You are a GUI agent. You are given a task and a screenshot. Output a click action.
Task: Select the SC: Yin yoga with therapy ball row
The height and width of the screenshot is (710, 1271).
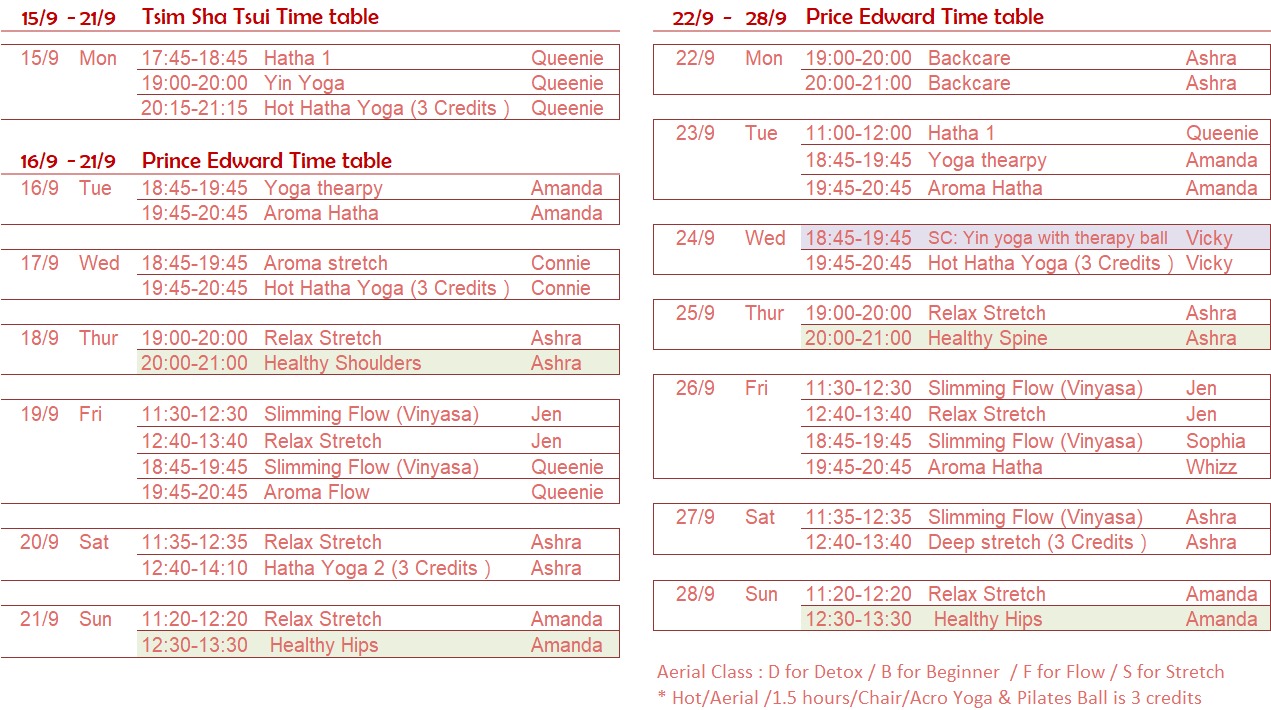pyautogui.click(x=1035, y=238)
